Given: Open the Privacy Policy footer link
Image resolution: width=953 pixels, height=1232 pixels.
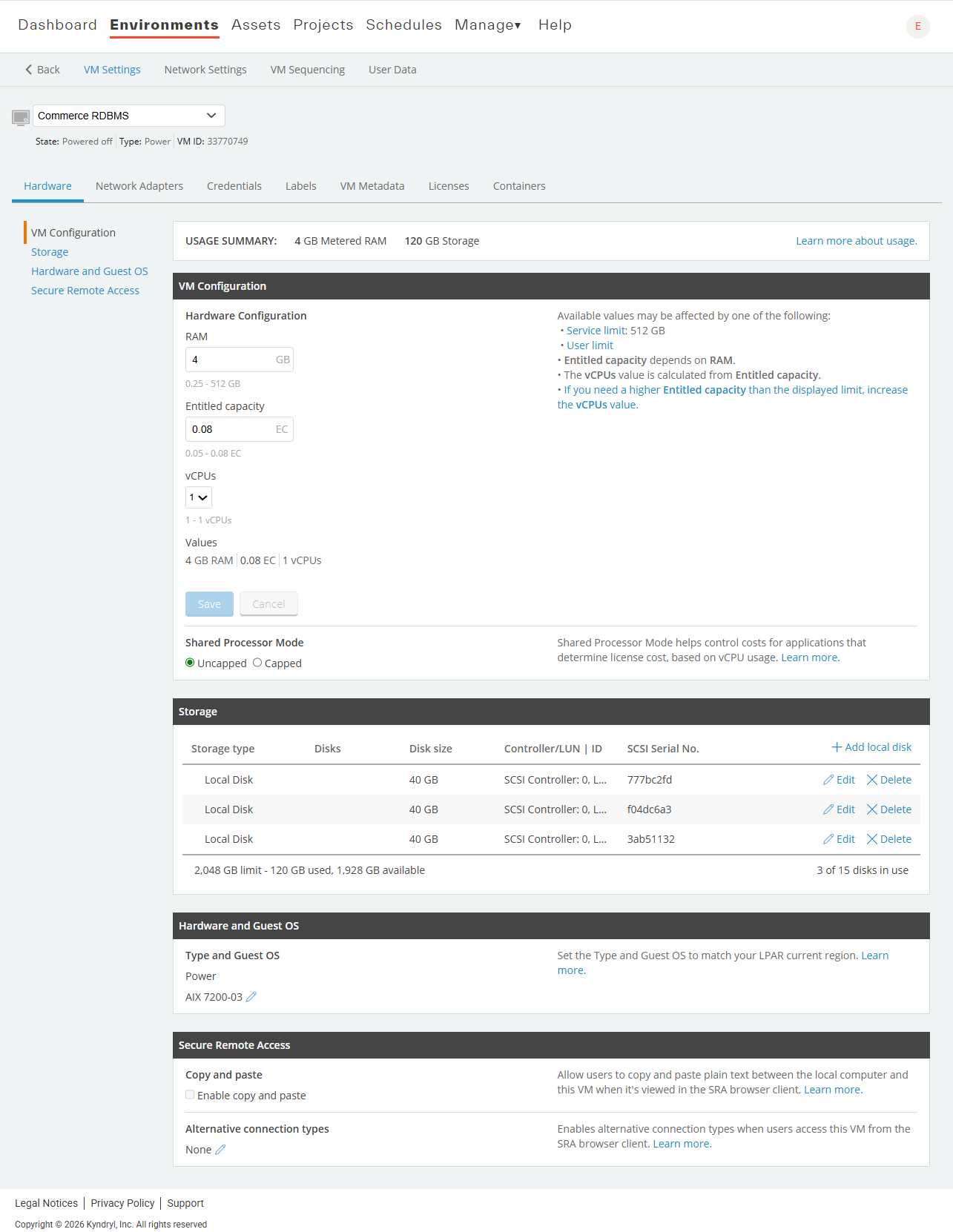Looking at the screenshot, I should click(x=122, y=1203).
